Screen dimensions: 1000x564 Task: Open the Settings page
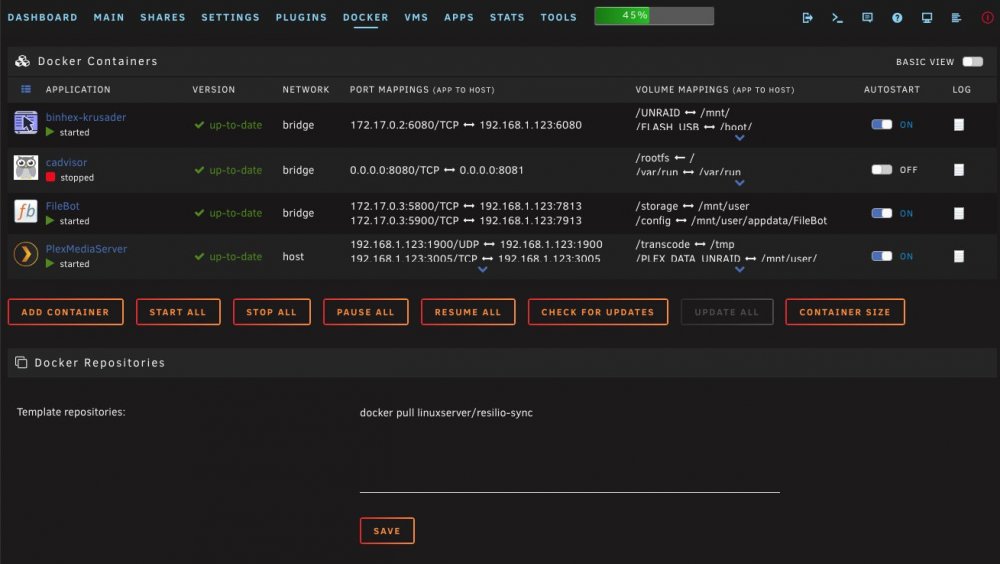click(x=230, y=17)
